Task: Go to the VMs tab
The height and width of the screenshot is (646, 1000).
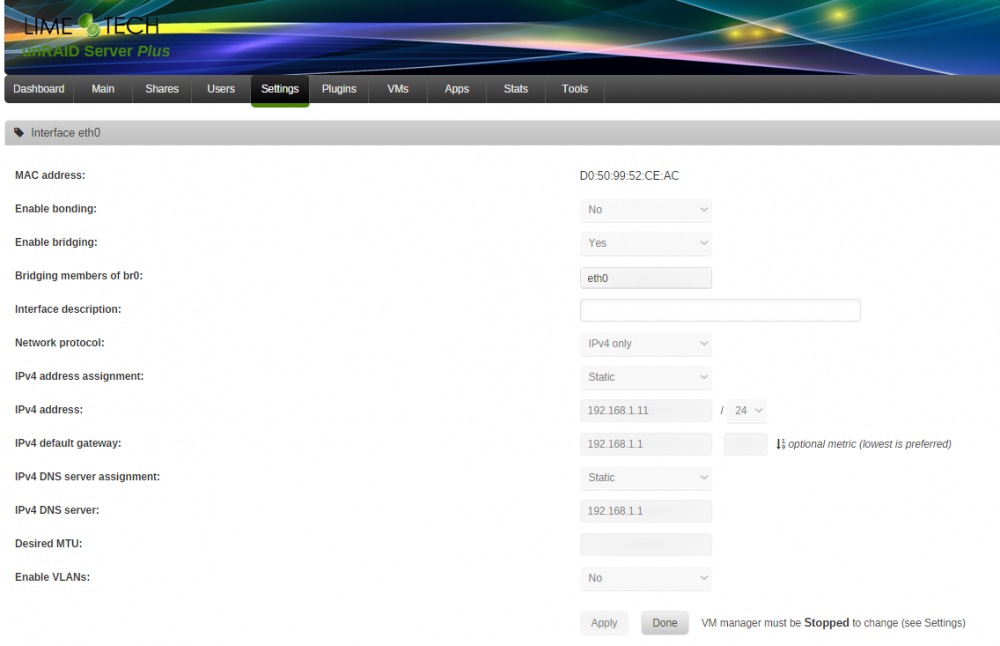Action: click(398, 89)
